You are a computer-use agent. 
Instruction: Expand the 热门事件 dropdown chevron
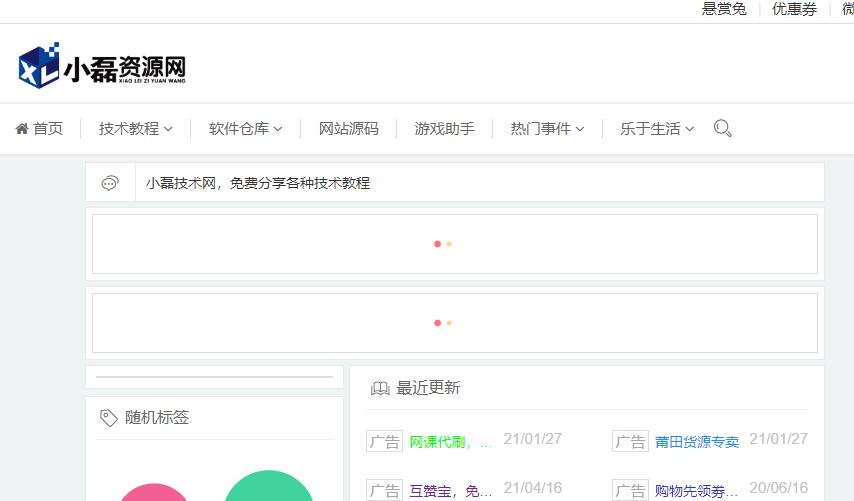tap(580, 129)
